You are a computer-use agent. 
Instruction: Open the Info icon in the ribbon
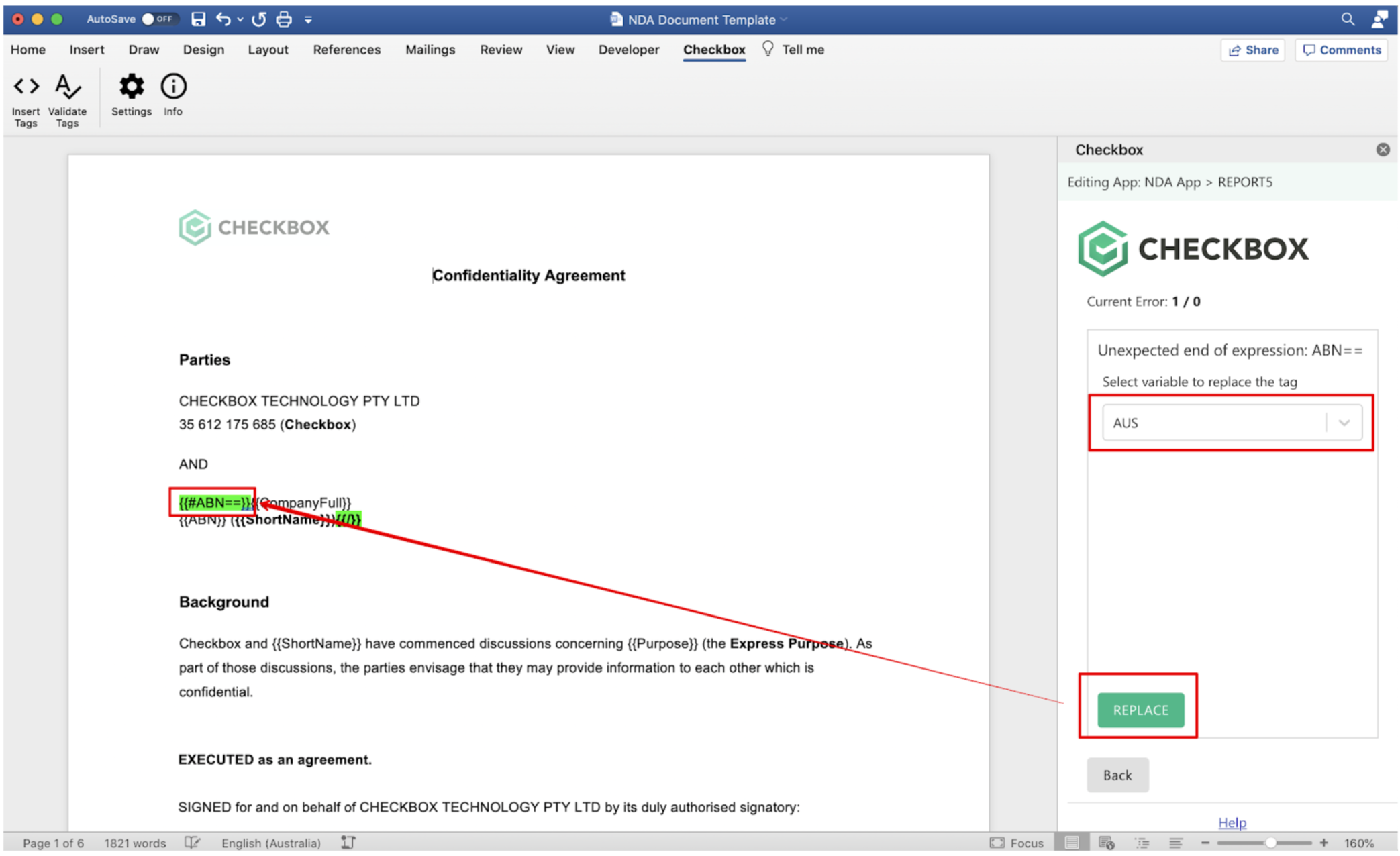(173, 95)
